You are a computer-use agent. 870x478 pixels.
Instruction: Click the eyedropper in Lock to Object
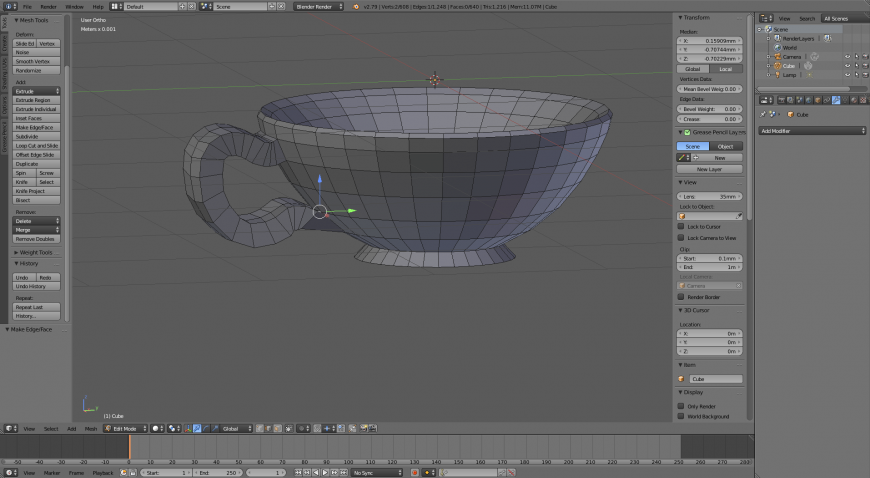(x=739, y=216)
